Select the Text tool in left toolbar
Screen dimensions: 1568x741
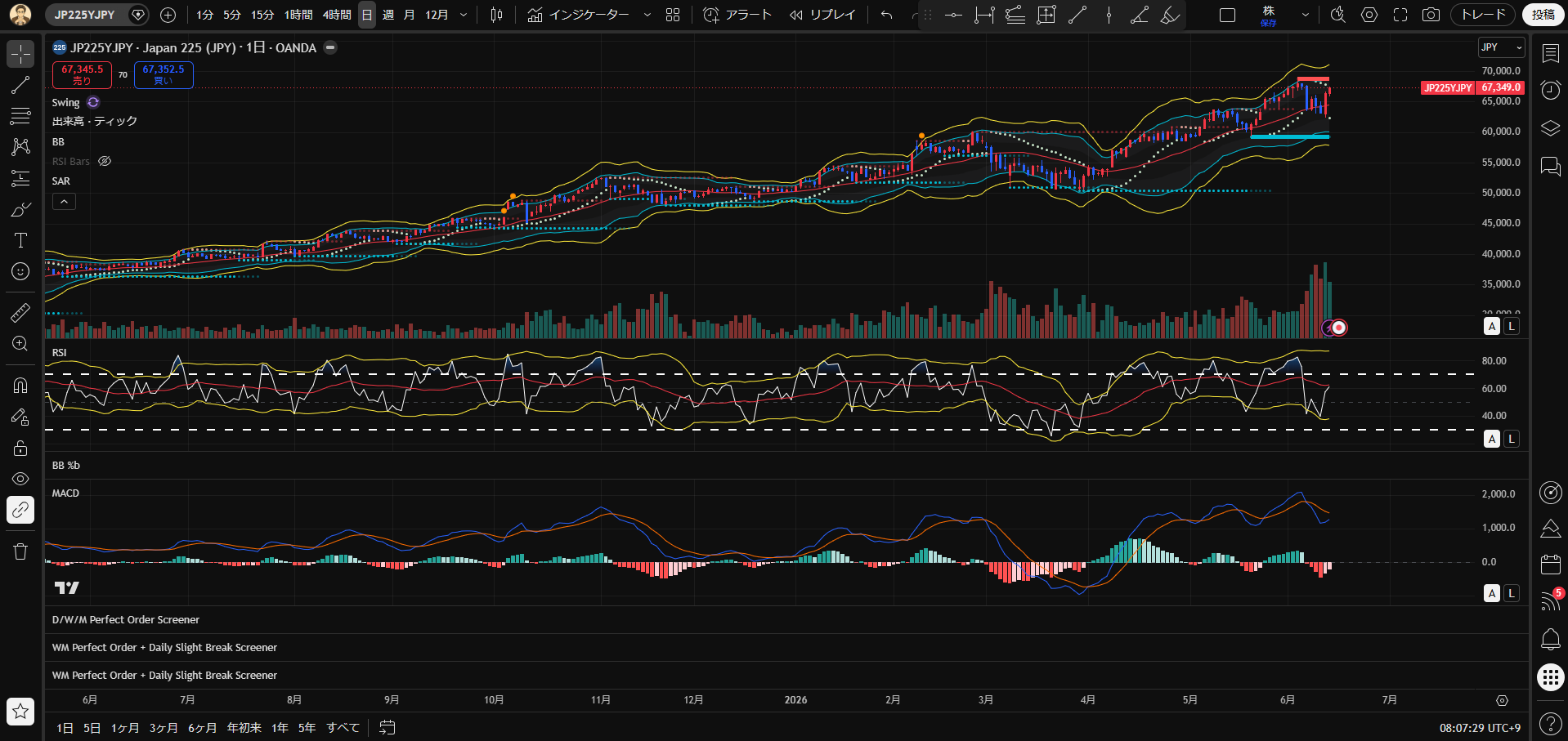20,240
